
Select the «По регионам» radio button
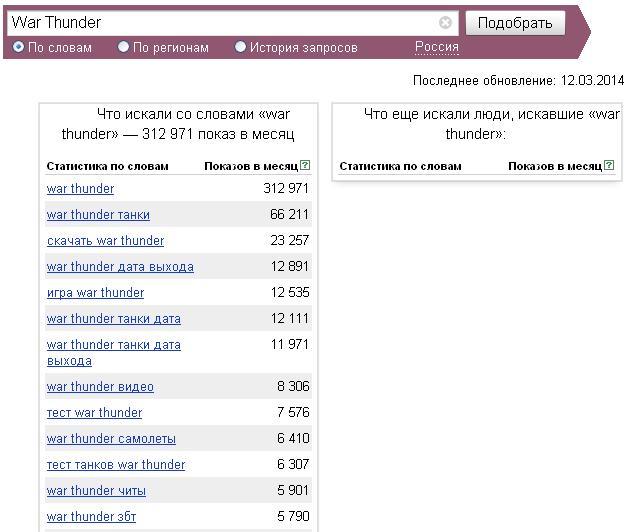124,47
